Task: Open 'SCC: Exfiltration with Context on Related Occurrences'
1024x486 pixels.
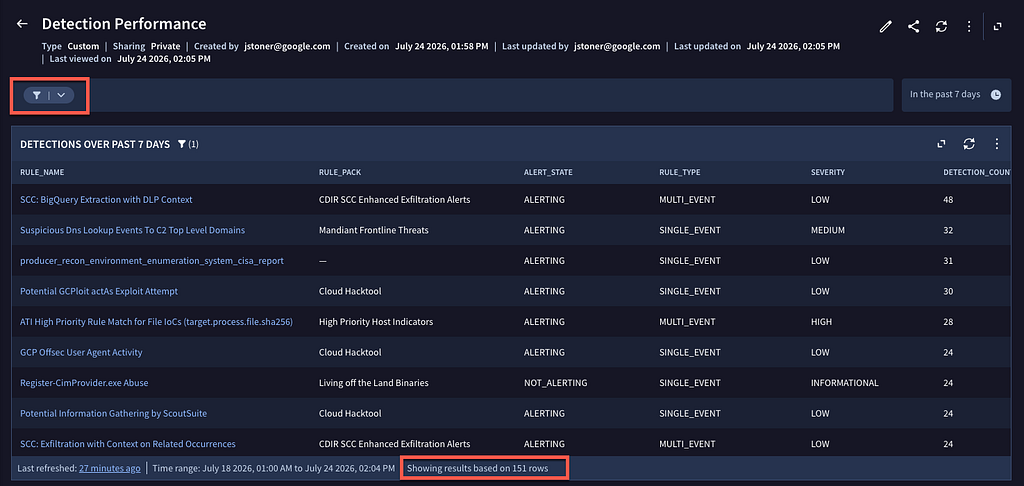Action: tap(128, 444)
